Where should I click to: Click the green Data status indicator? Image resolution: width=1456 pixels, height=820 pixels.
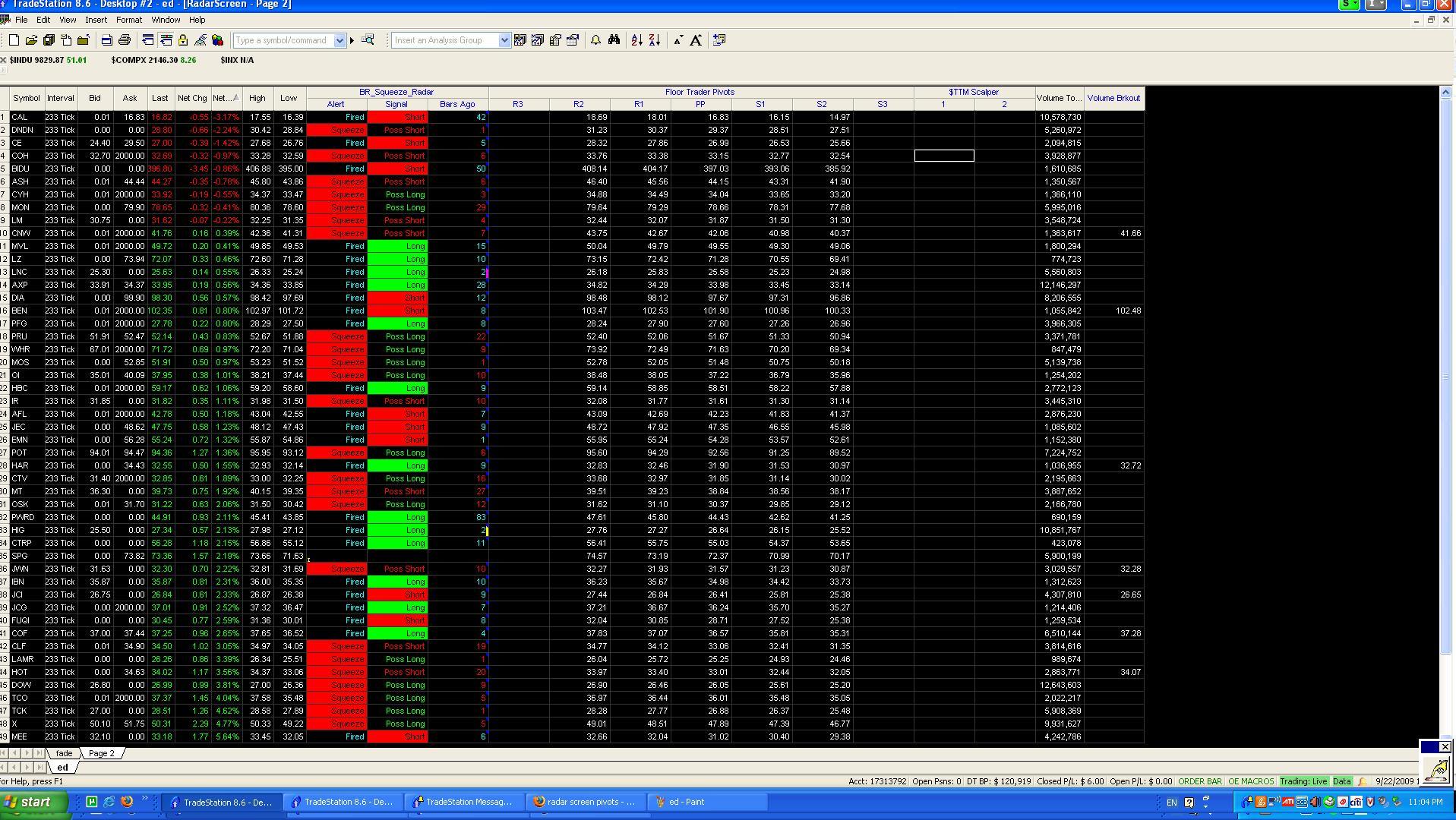point(1342,781)
